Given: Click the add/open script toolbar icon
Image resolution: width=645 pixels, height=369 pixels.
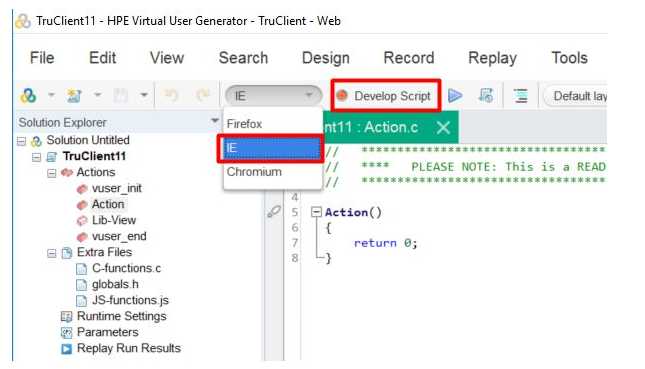Looking at the screenshot, I should tap(74, 95).
